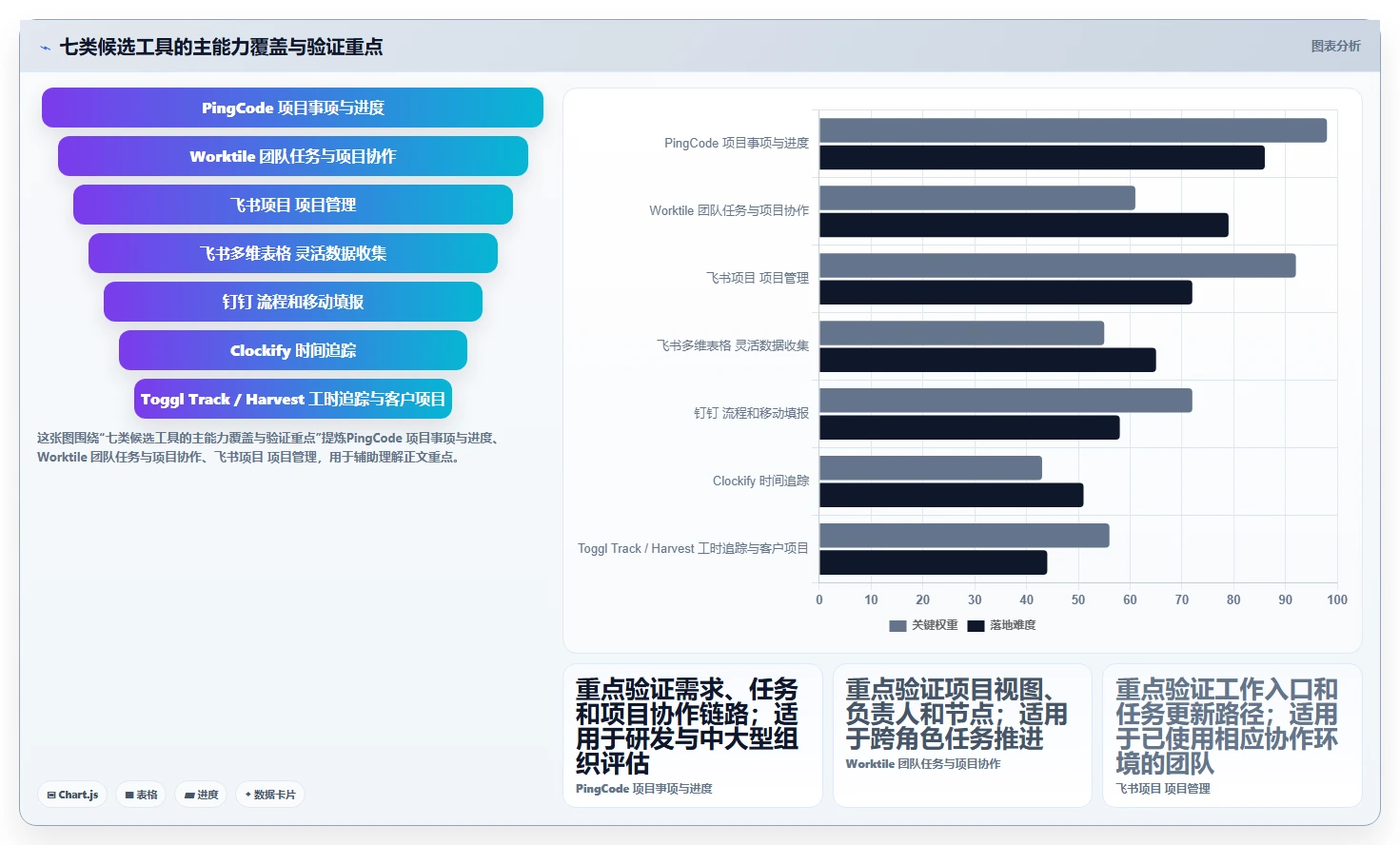Click PingCode's 关键权重 bar in chart
This screenshot has width=1400, height=845.
(x=1073, y=130)
